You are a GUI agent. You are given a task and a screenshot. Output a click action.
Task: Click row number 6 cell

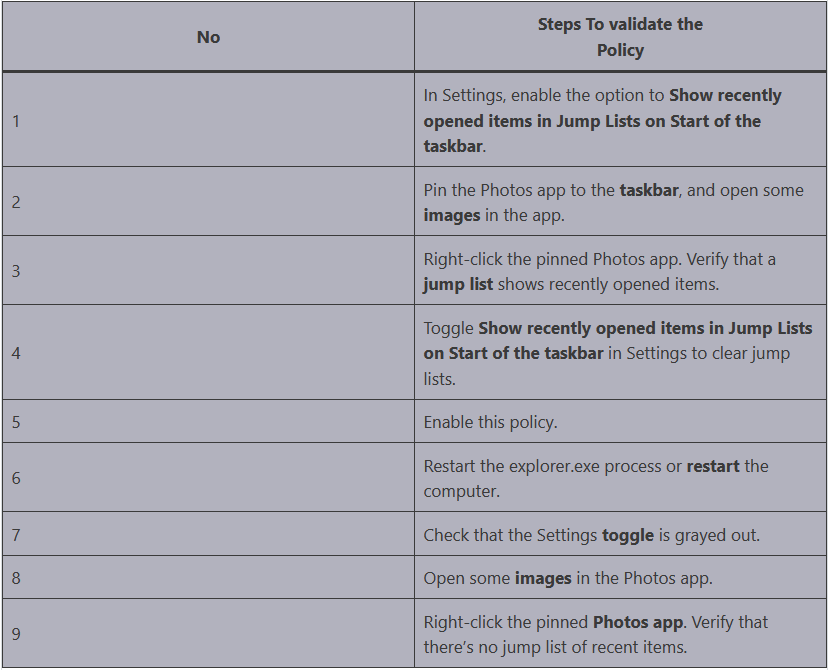208,478
